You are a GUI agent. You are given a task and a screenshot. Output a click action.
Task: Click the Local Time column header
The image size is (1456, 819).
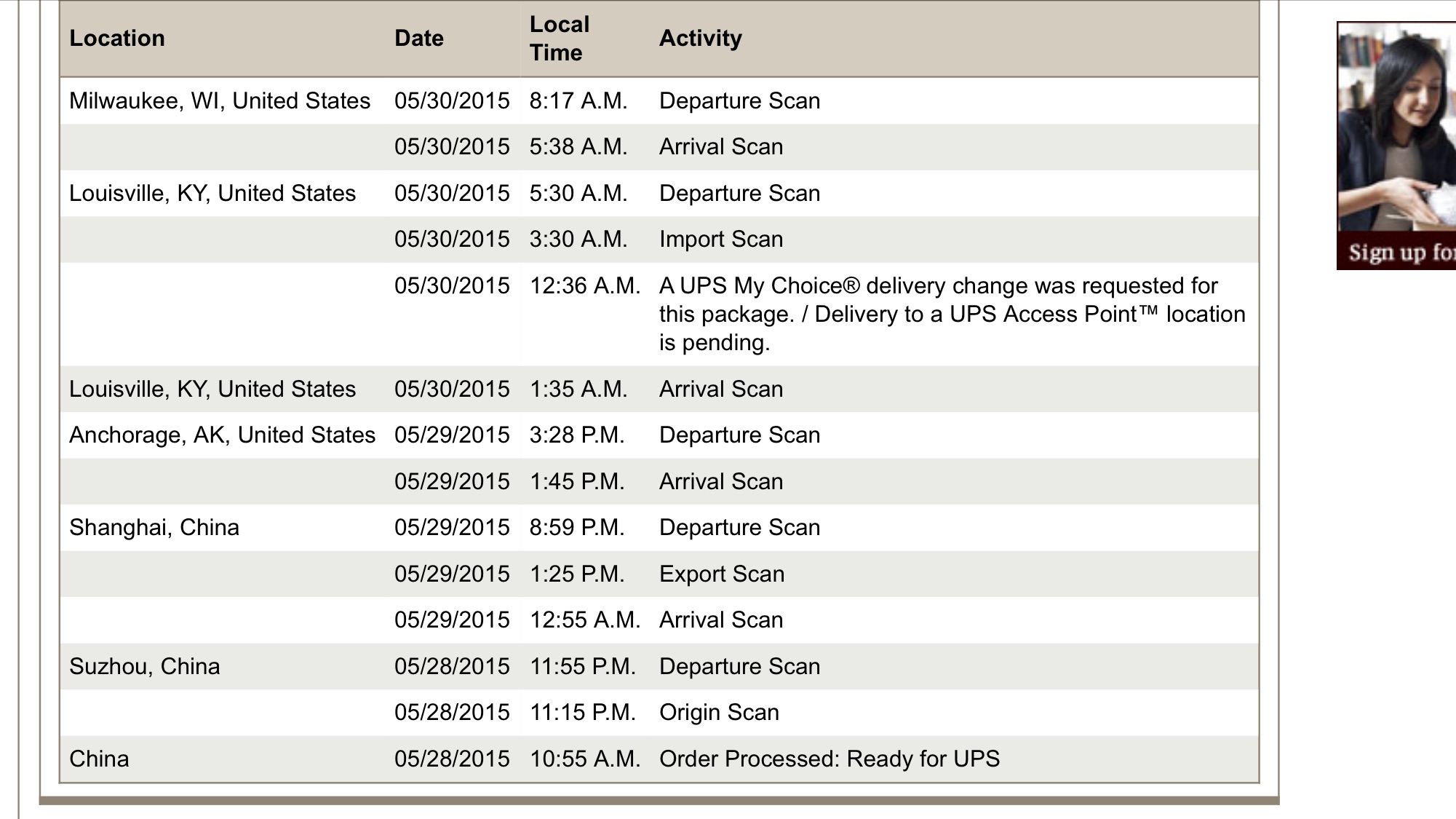[559, 39]
